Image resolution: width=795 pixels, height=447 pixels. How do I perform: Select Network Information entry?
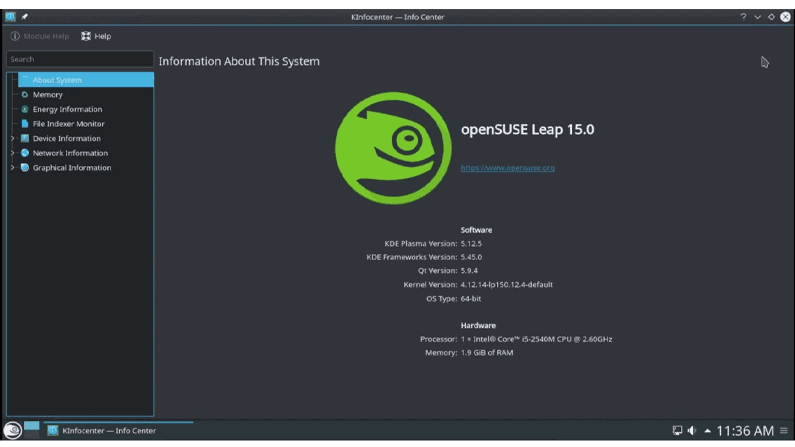point(70,153)
